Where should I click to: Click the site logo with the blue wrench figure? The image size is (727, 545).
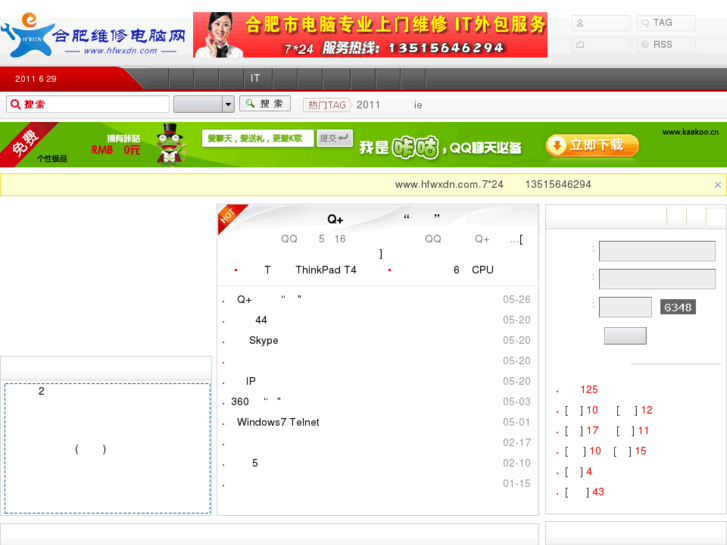point(93,35)
